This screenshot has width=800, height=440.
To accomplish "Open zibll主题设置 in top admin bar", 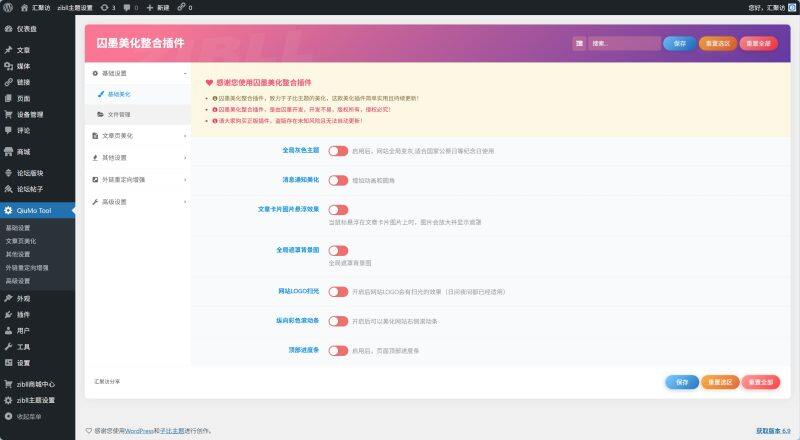I will click(x=74, y=8).
